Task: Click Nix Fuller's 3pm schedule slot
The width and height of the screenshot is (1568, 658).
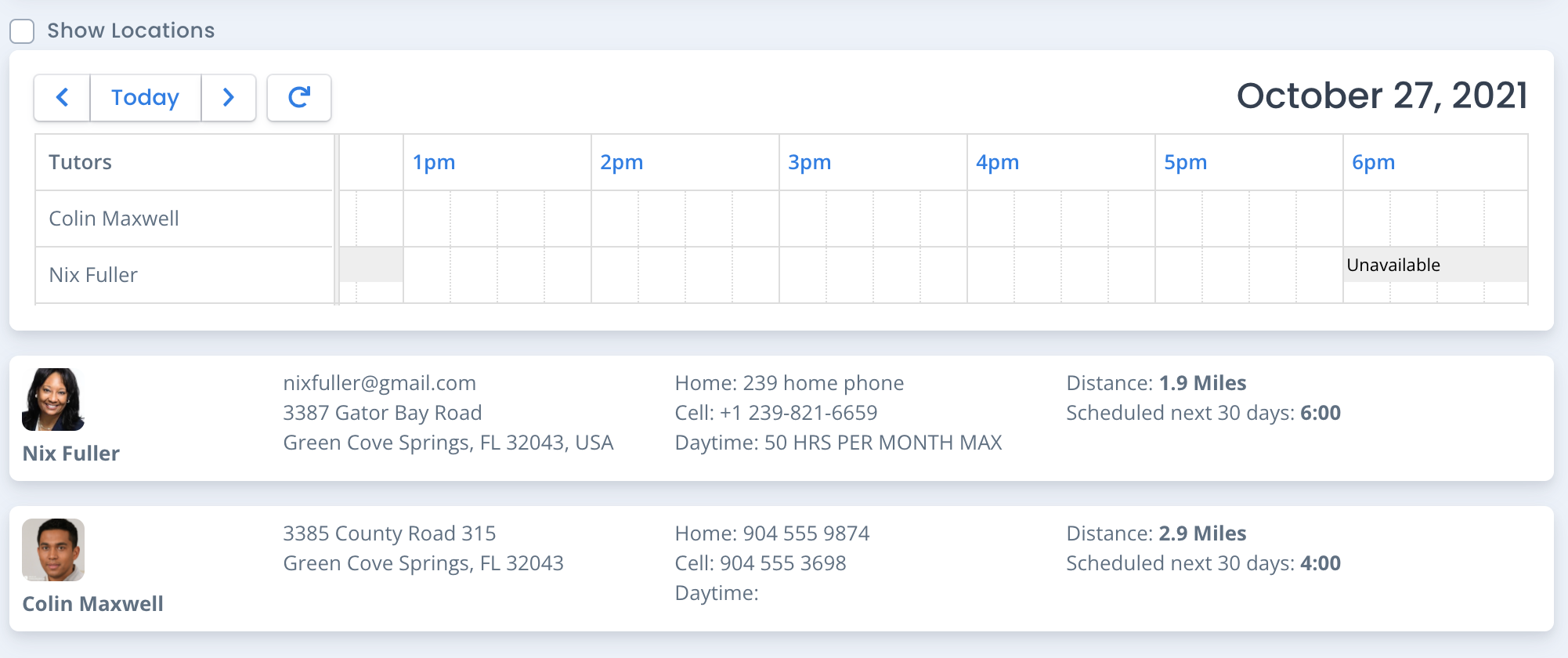Action: (x=873, y=275)
